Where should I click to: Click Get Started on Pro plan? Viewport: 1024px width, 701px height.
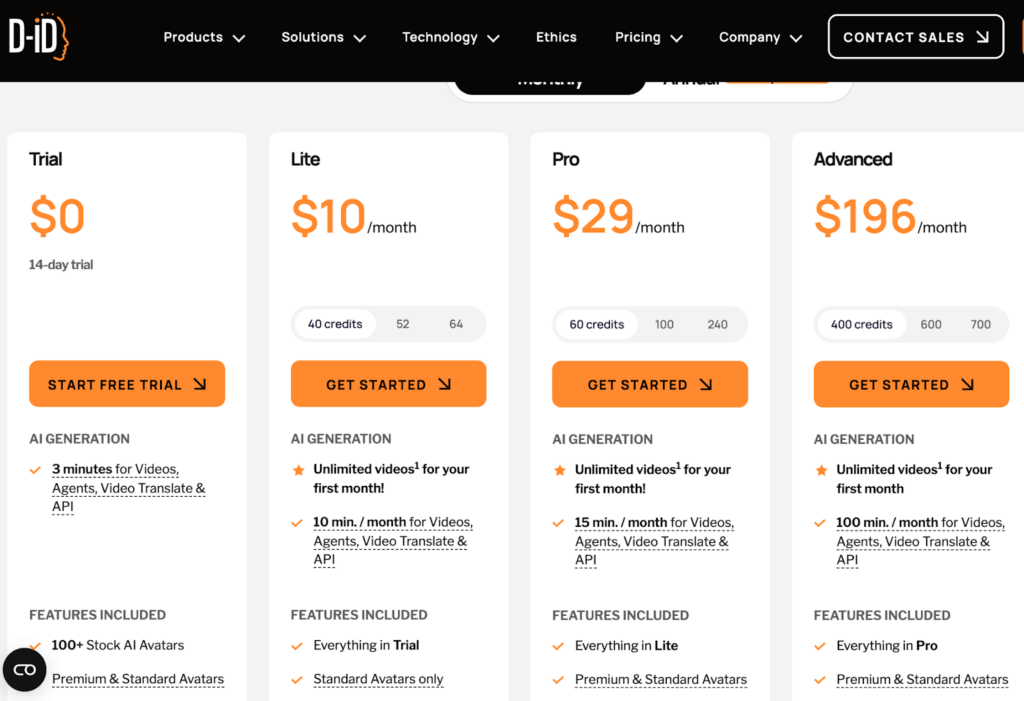(x=650, y=384)
